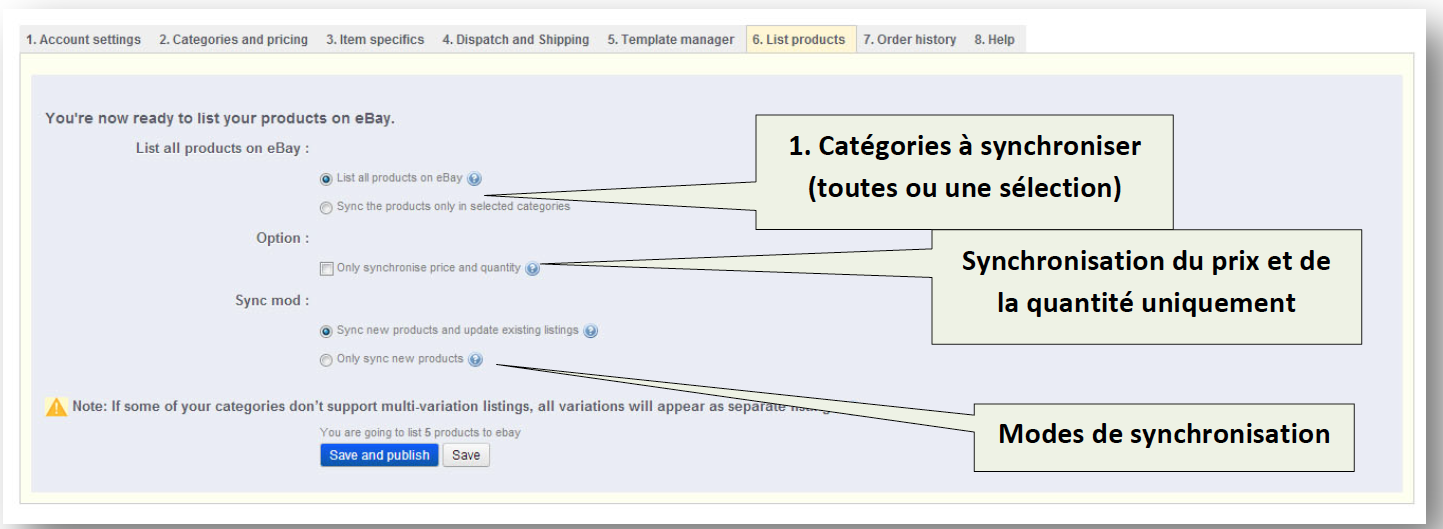Image resolution: width=1443 pixels, height=529 pixels.
Task: View the Order history tab
Action: 910,40
